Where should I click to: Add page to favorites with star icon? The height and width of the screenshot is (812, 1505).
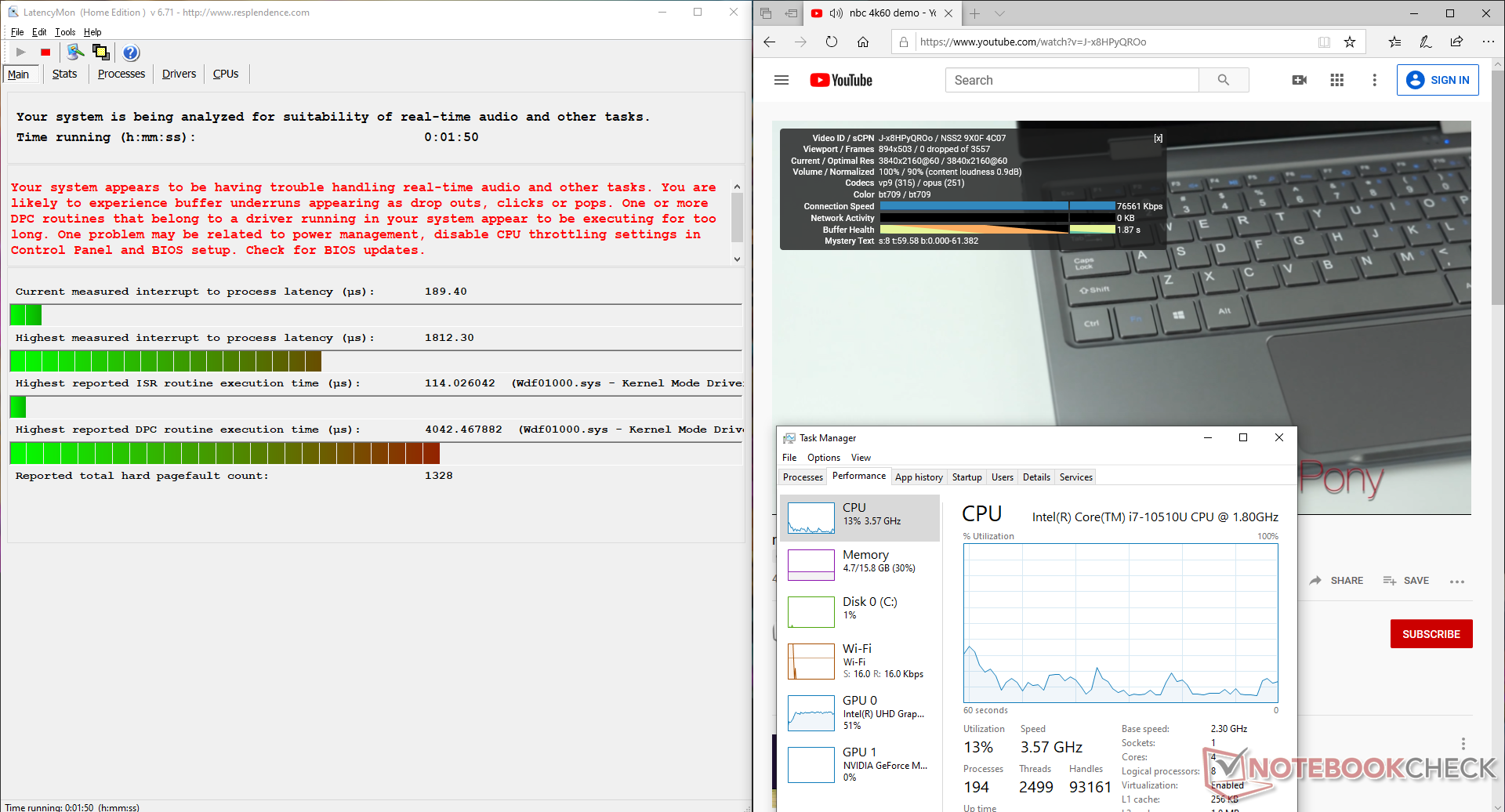1349,42
